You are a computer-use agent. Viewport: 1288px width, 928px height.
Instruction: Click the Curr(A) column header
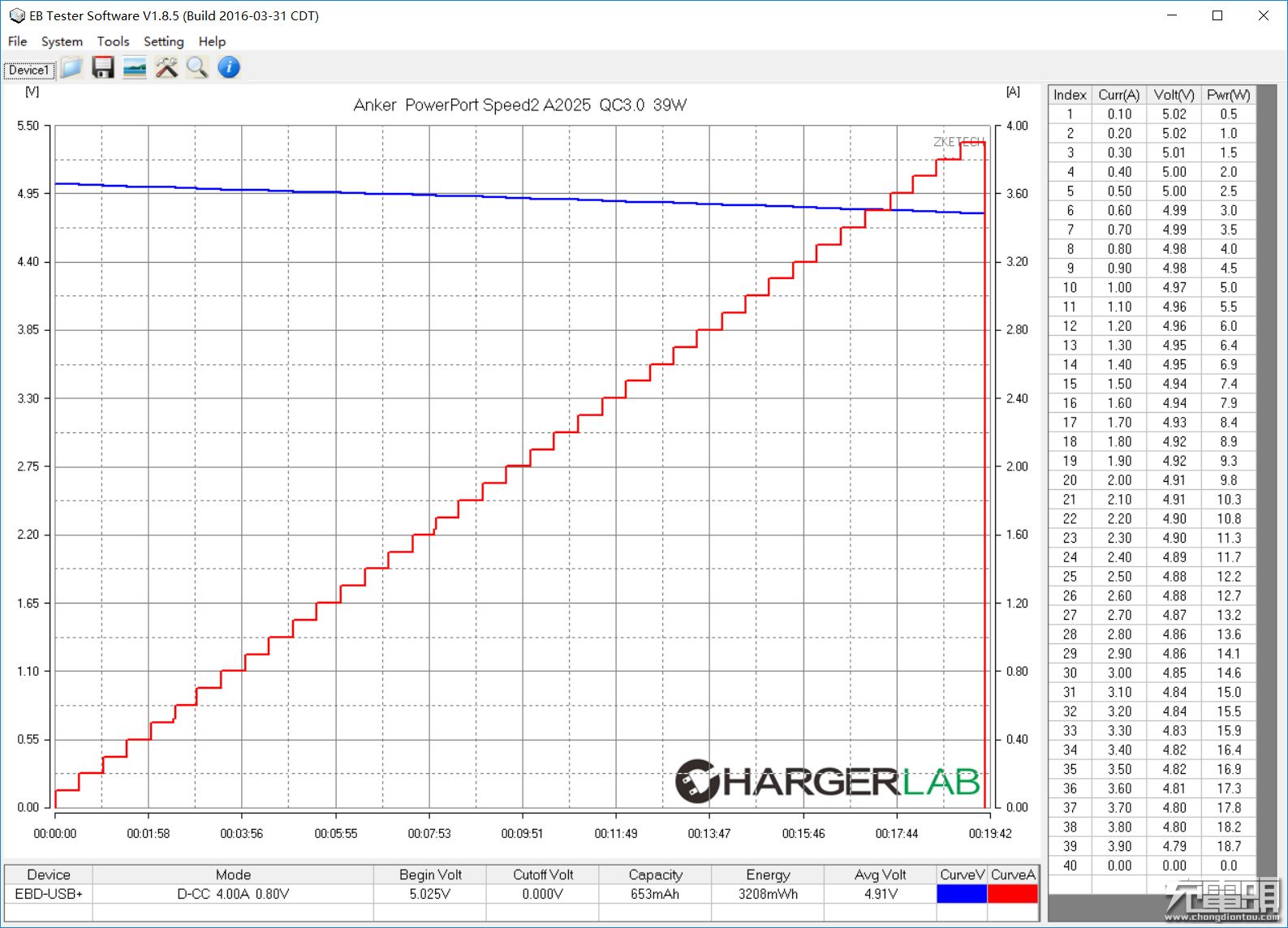point(1119,95)
